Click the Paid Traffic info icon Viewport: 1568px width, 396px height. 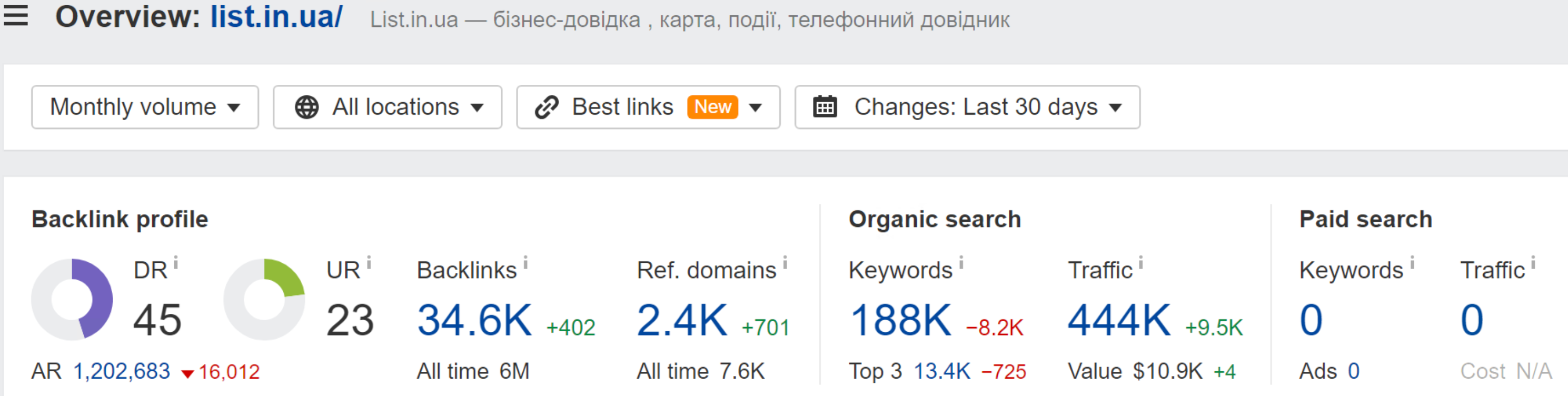coord(1533,263)
